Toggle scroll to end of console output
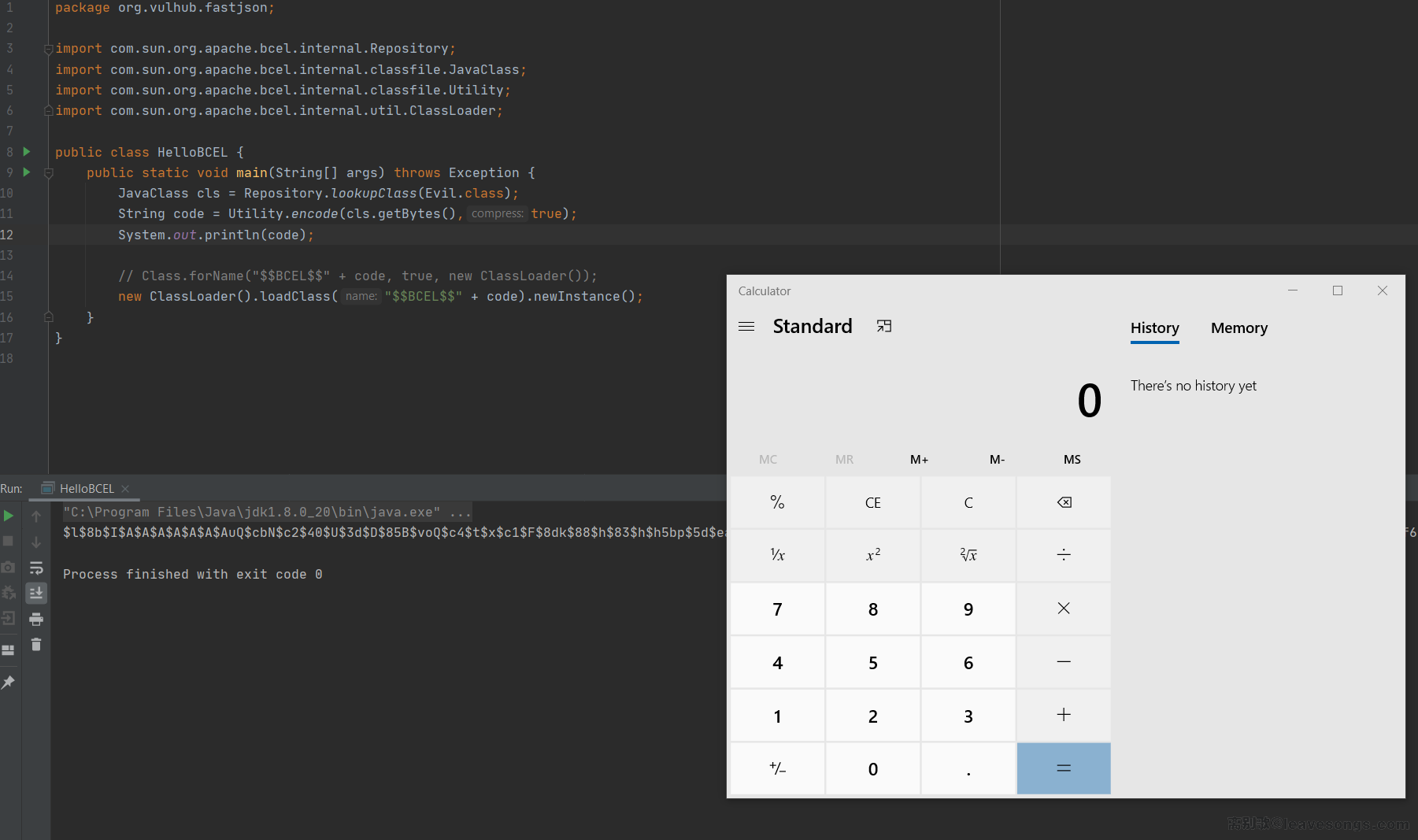1418x840 pixels. tap(36, 593)
